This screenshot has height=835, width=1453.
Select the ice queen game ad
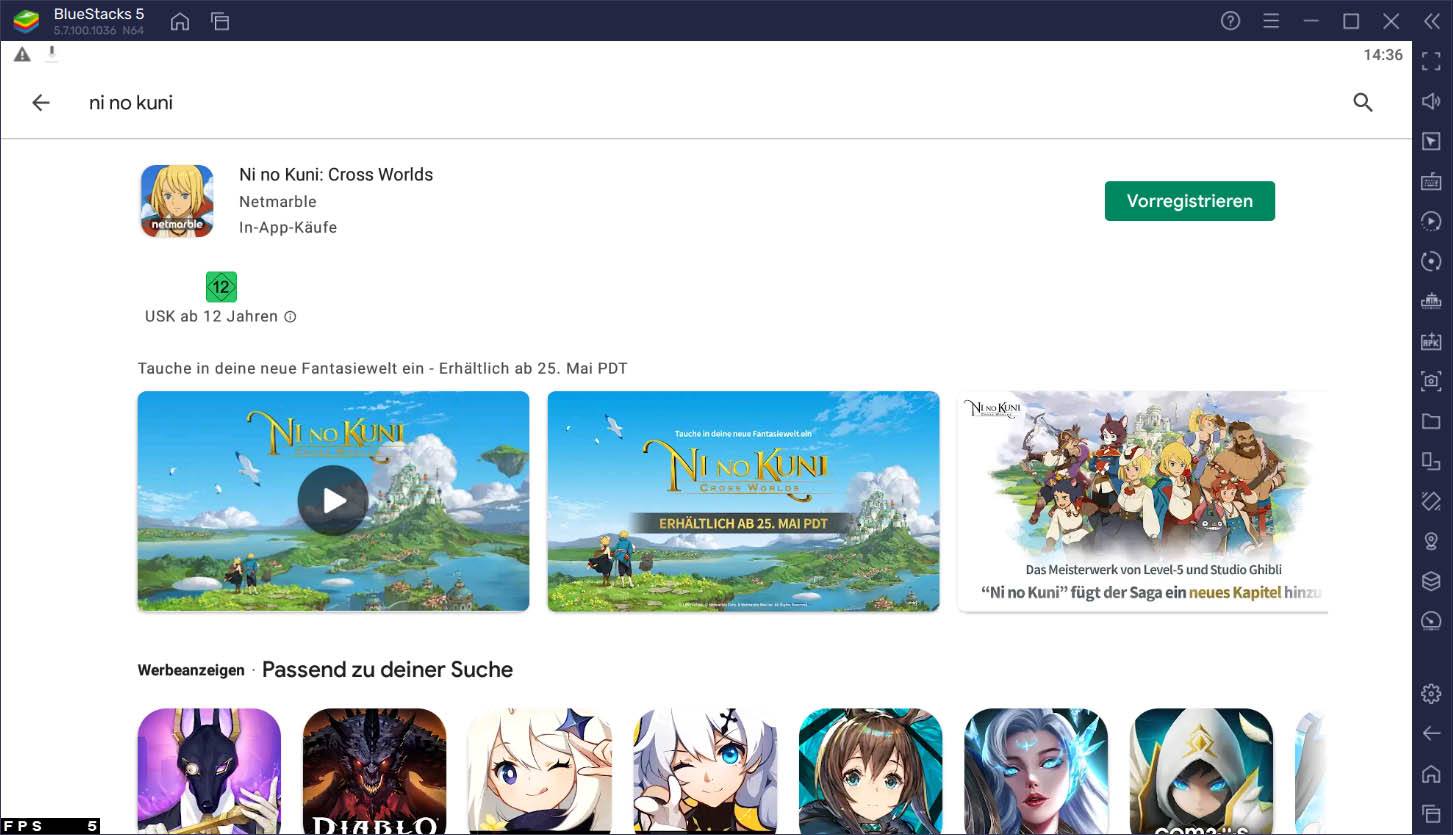[1036, 771]
